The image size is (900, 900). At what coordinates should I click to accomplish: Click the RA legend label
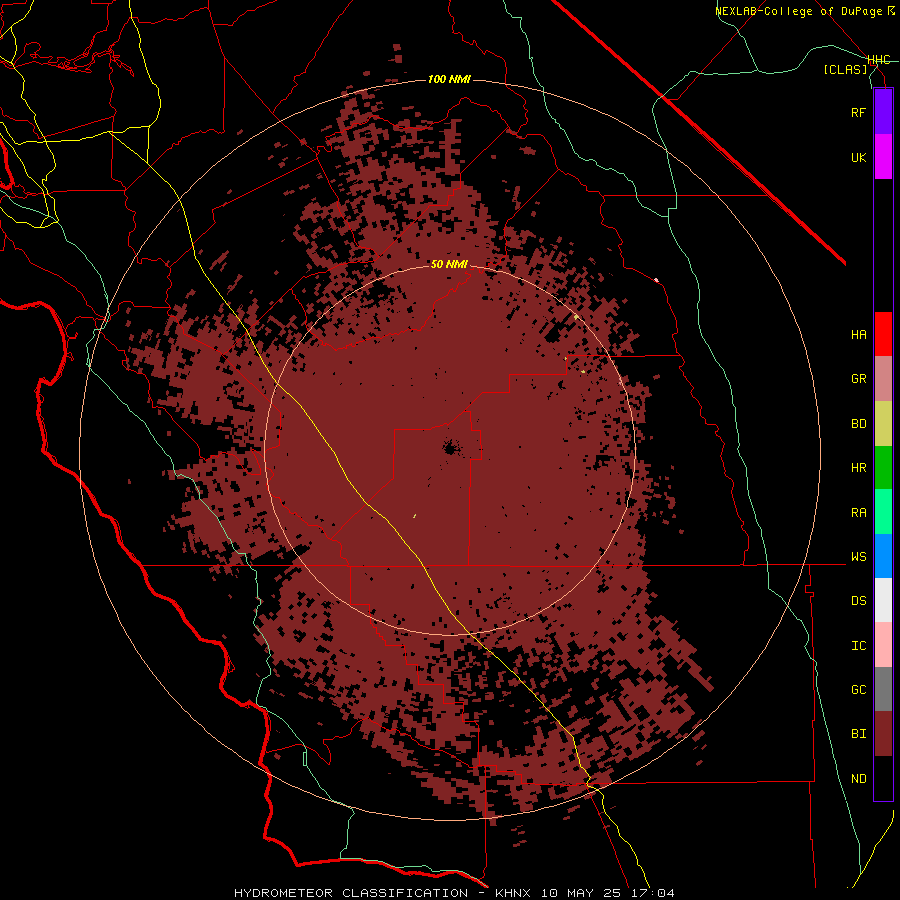tap(858, 512)
